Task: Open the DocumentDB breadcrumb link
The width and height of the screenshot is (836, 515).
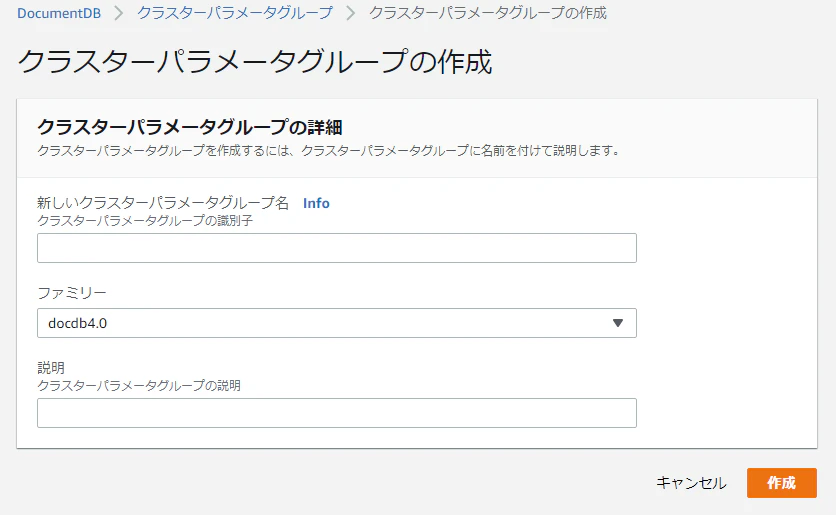Action: click(x=59, y=13)
